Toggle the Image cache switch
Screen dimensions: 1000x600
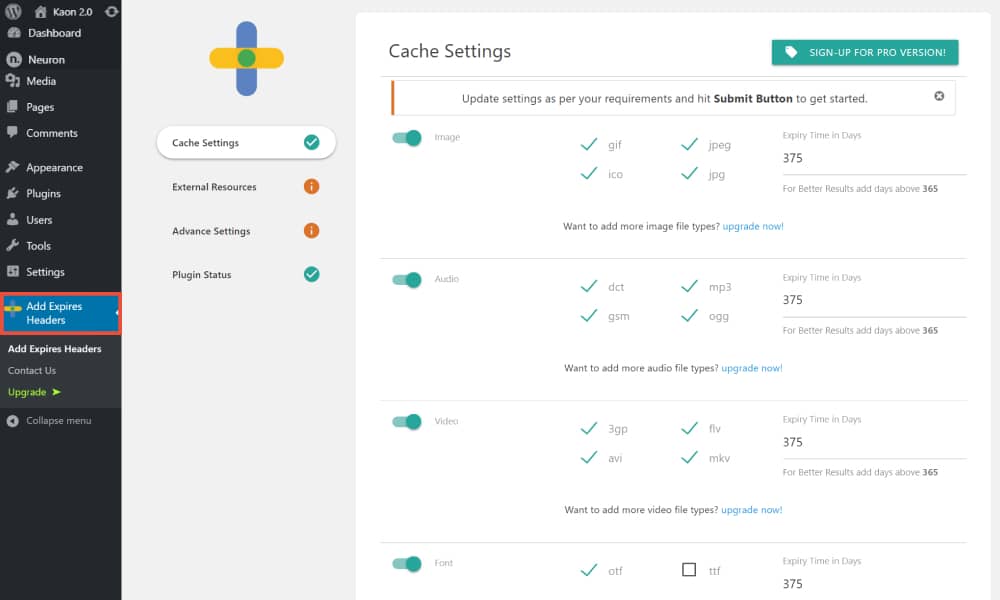pyautogui.click(x=407, y=138)
